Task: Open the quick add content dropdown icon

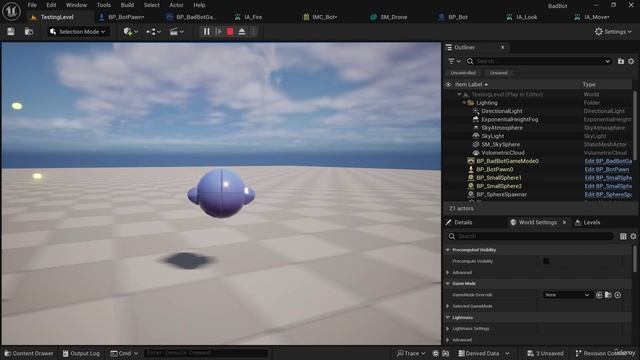Action: coord(131,31)
